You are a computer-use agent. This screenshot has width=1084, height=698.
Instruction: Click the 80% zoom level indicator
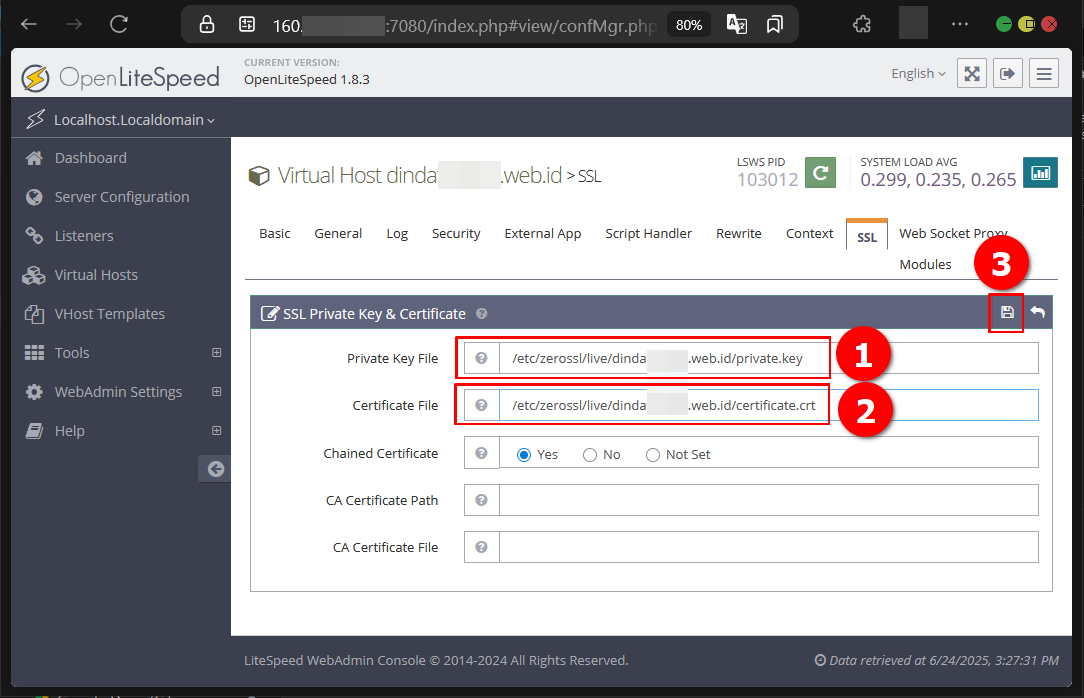tap(689, 25)
